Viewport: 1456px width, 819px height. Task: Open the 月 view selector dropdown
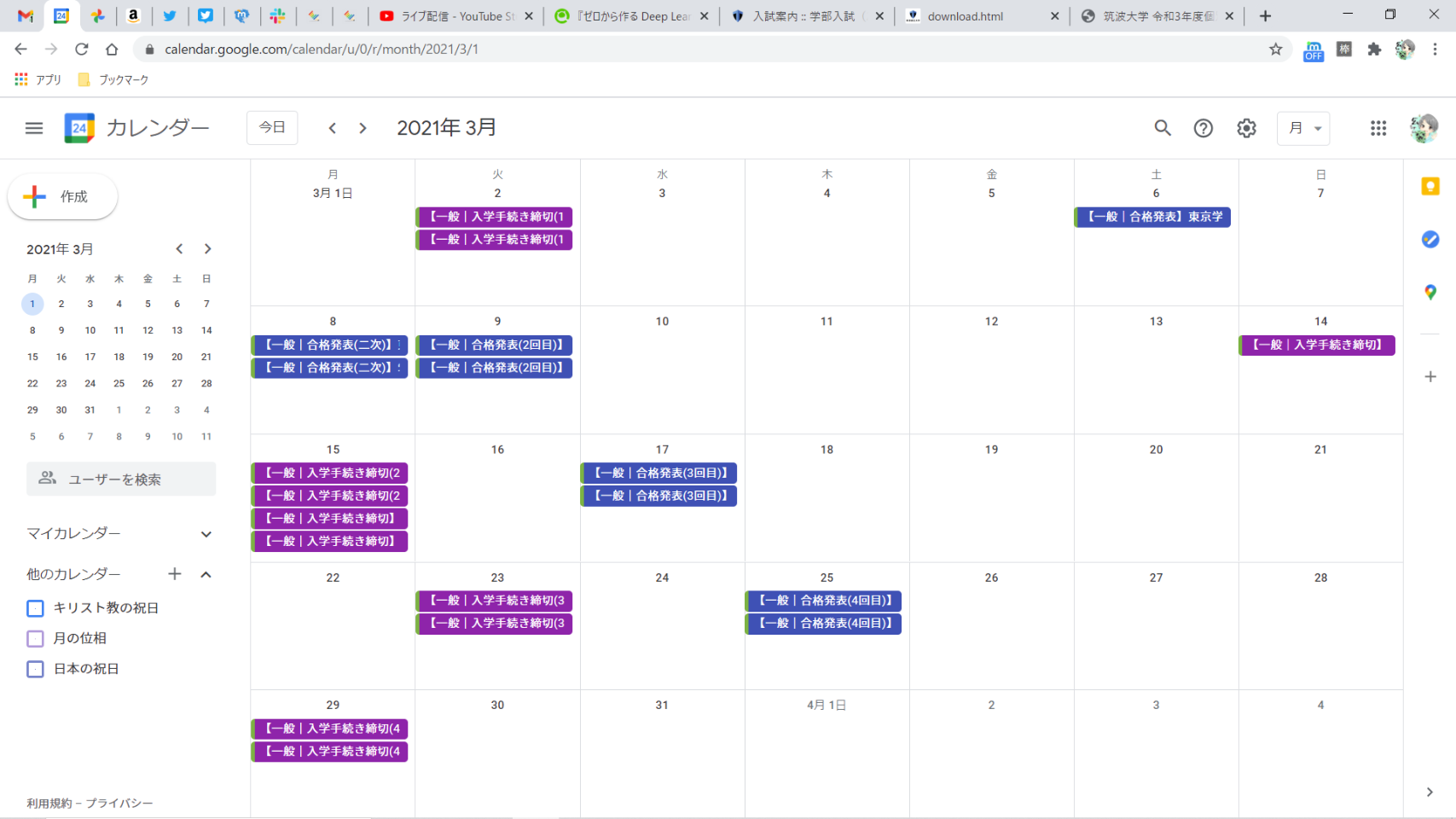1303,128
